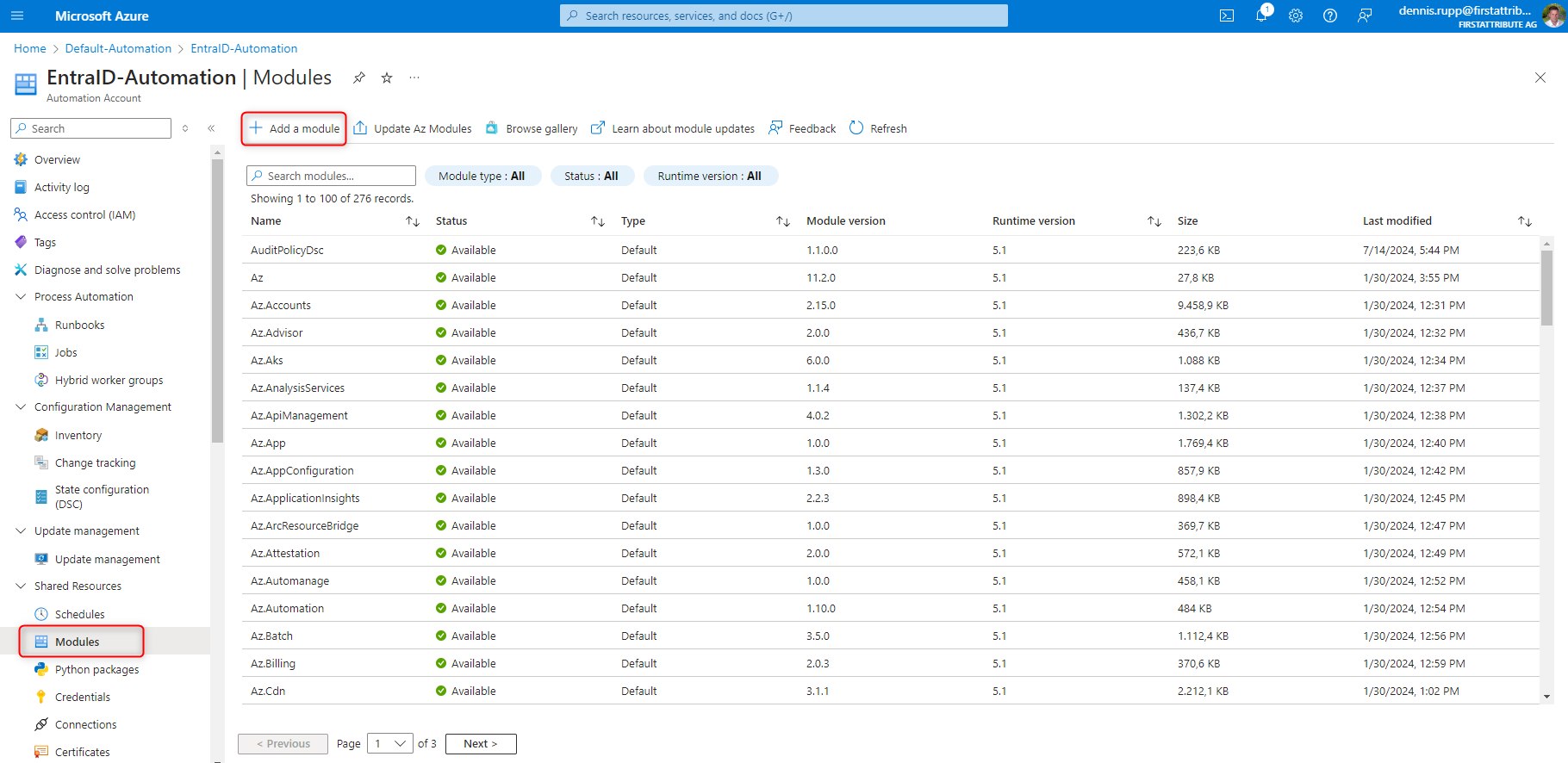Navigate to Home breadcrumb
This screenshot has height=763, width=1568.
pos(30,48)
